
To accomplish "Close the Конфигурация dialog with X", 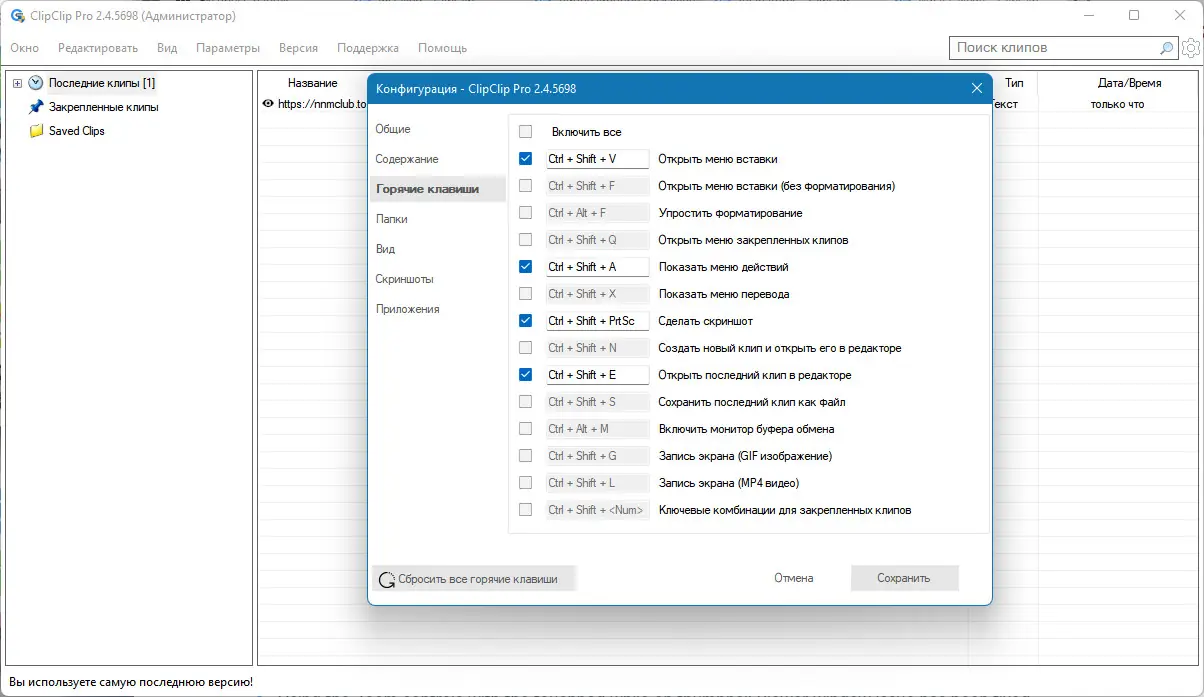I will 977,89.
